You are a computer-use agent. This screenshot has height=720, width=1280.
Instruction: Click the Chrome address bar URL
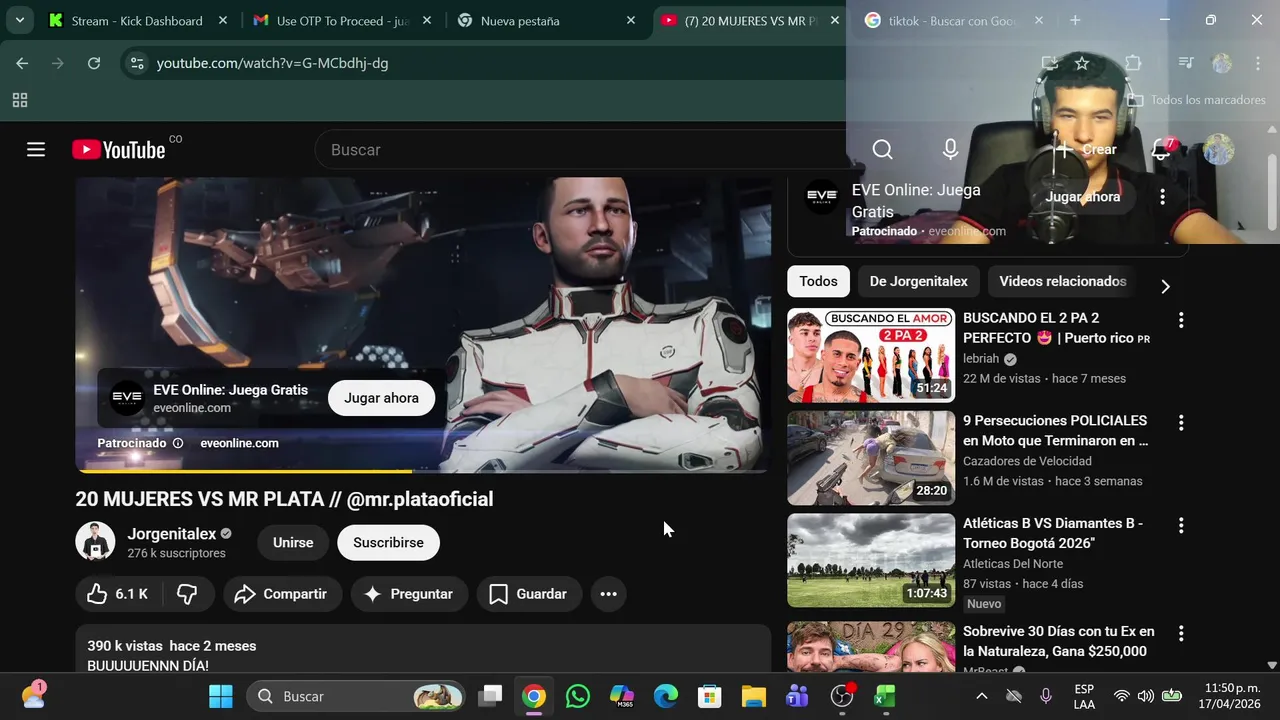pyautogui.click(x=272, y=63)
